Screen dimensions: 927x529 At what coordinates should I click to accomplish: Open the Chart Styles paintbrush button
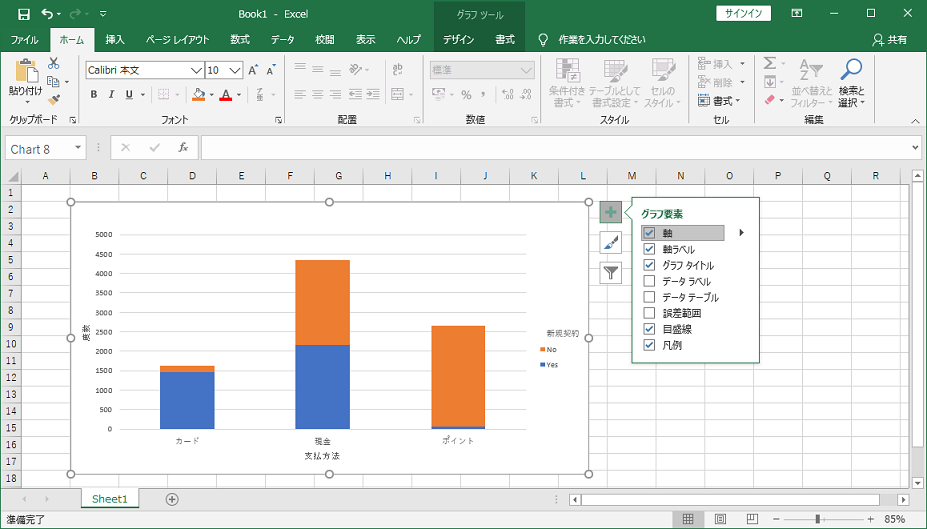tap(610, 242)
